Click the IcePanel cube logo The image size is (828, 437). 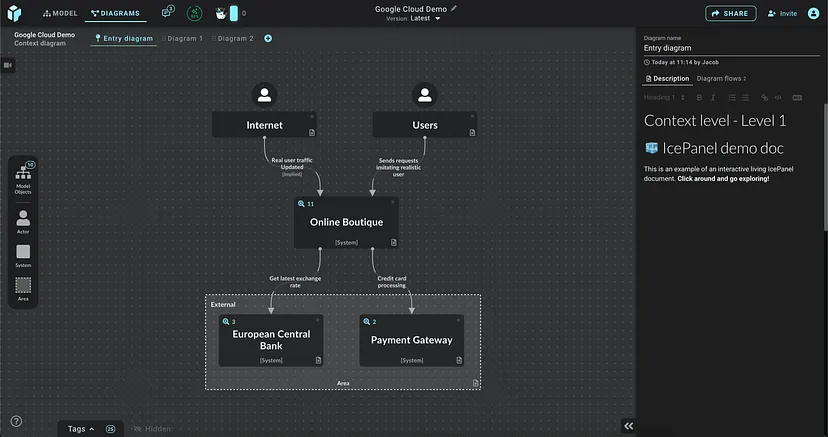tap(14, 13)
